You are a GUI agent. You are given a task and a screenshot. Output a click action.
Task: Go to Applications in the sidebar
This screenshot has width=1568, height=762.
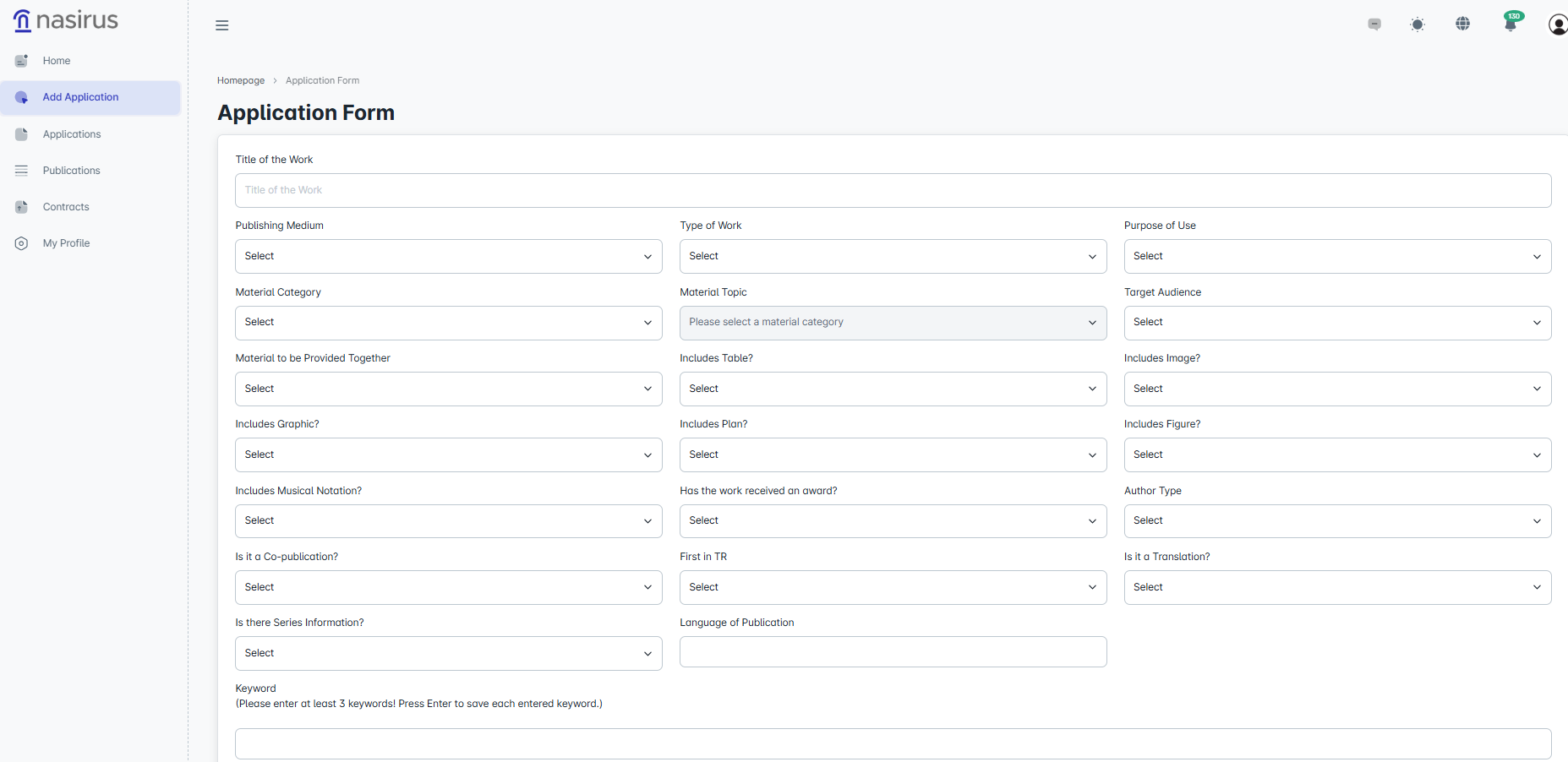coord(72,134)
